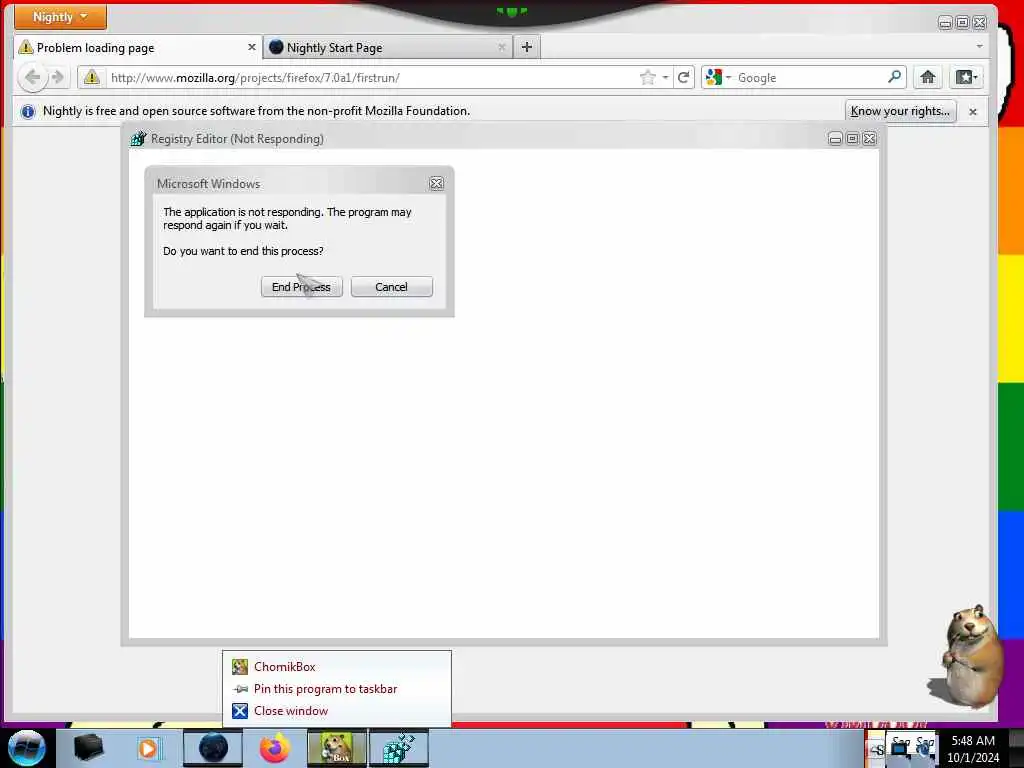The image size is (1024, 768).
Task: Expand the address bar history dropdown arrow
Action: point(665,78)
